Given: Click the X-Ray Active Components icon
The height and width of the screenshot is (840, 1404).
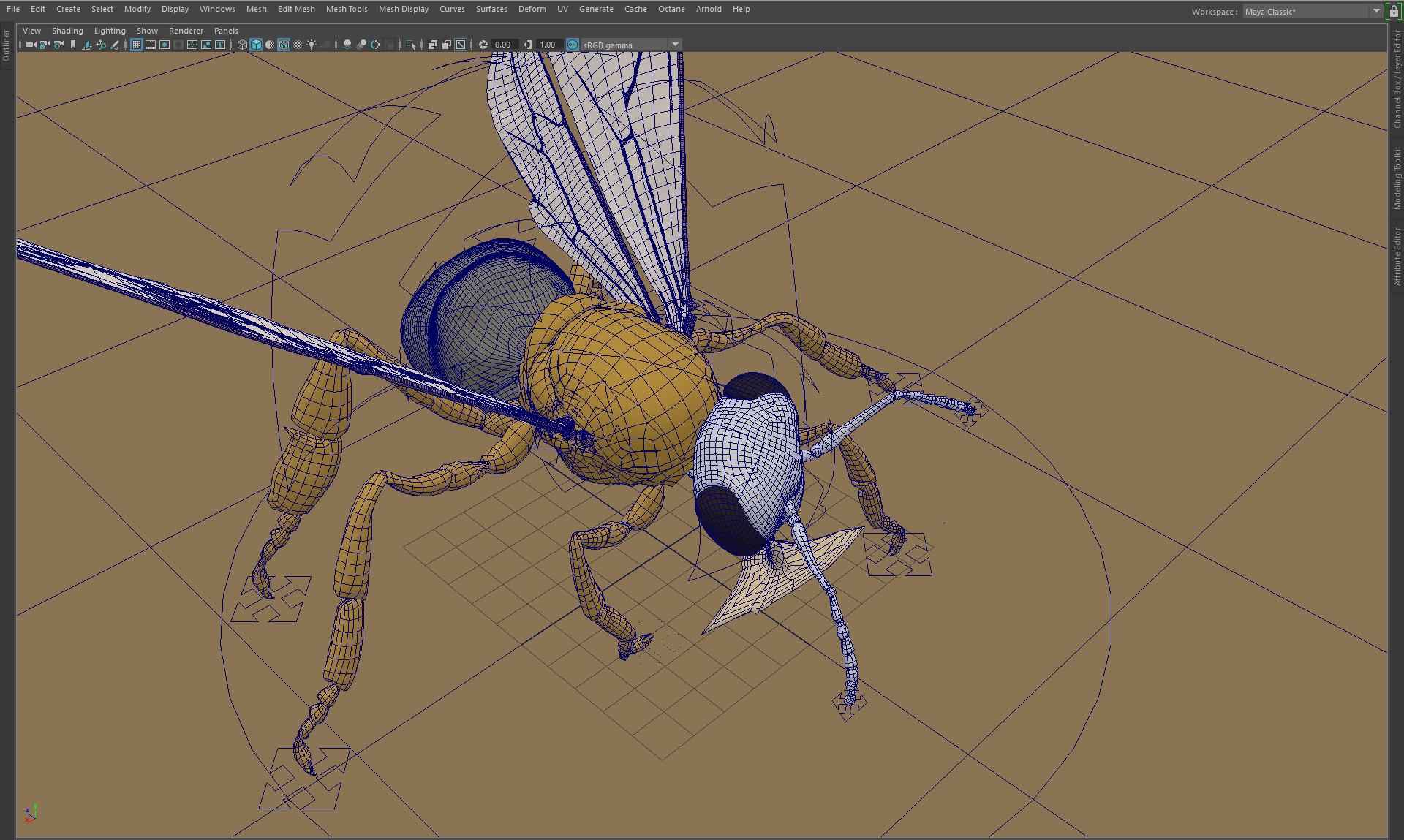Looking at the screenshot, I should [x=446, y=45].
